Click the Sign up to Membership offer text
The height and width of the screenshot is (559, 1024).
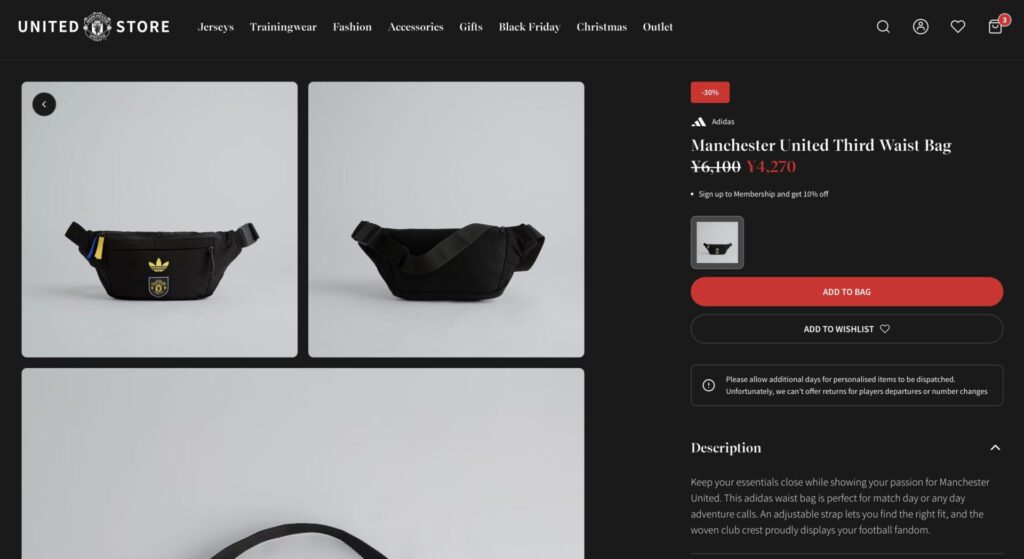point(763,194)
